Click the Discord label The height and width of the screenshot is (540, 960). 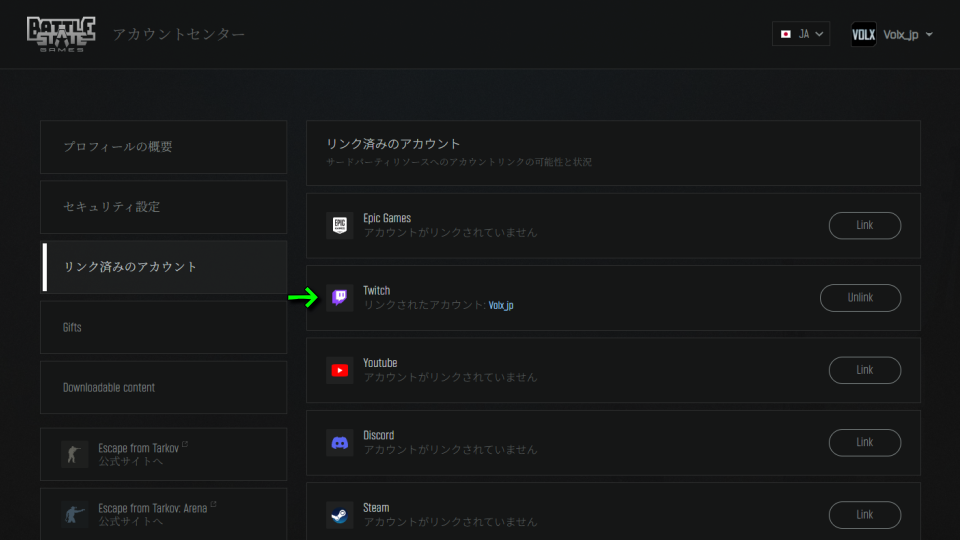pos(378,435)
